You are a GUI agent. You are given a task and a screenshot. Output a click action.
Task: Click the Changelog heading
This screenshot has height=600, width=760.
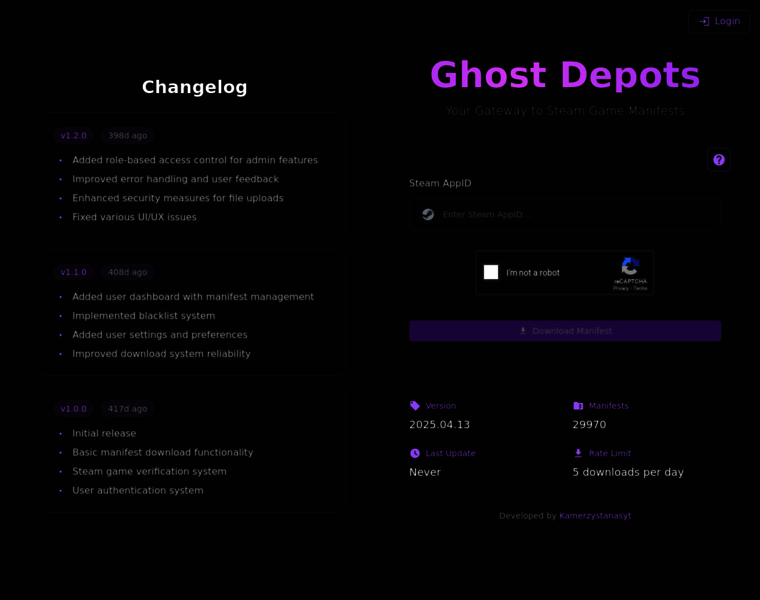195,87
